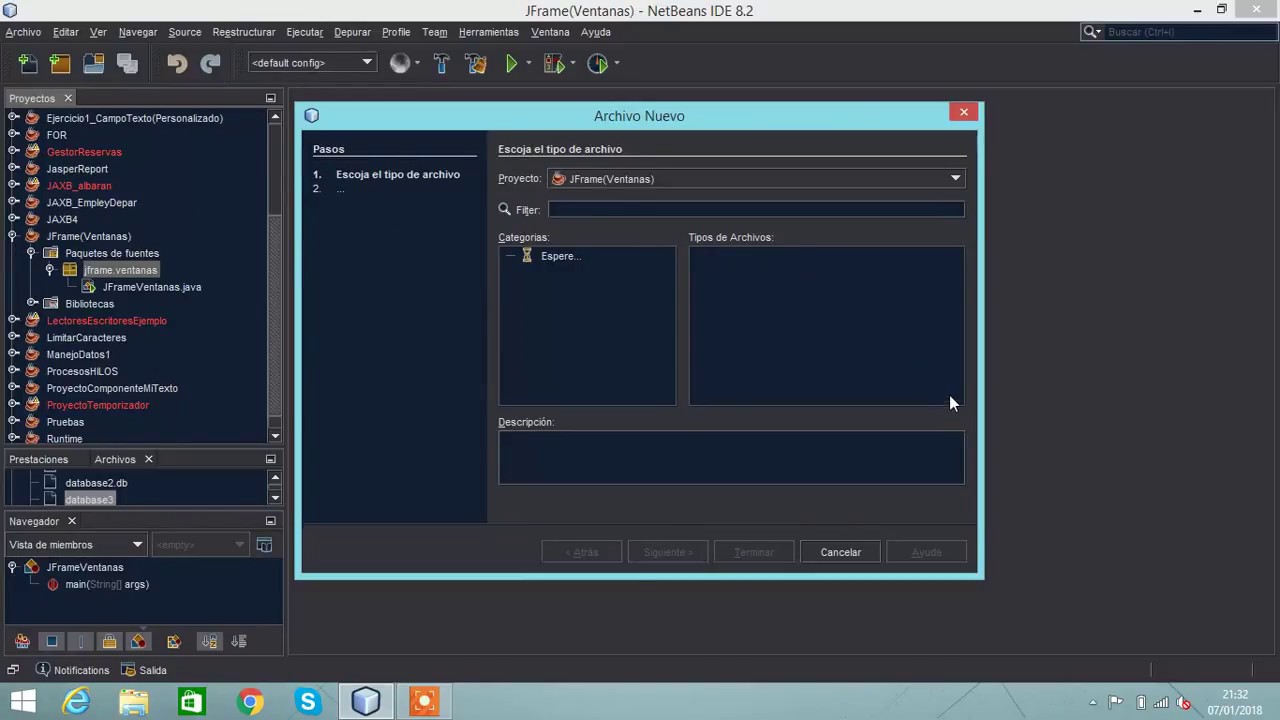Screen dimensions: 1280x720
Task: Open the Ventana menu
Action: pos(550,32)
